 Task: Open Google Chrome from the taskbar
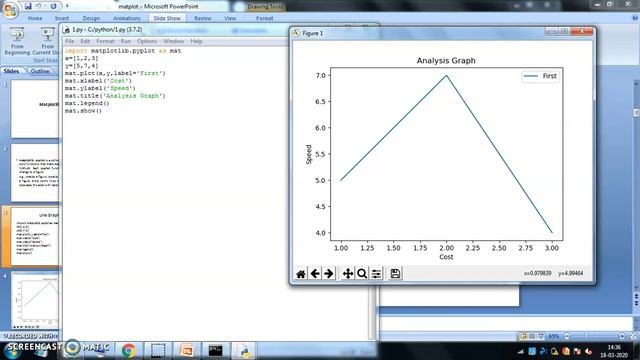coord(129,351)
